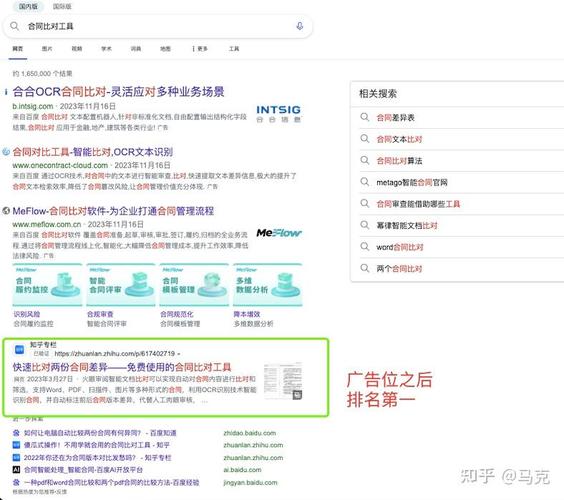Open 2022年你还在为合同版本对比发愁吗 知乎专栏 link
The image size is (564, 500).
pos(97,458)
